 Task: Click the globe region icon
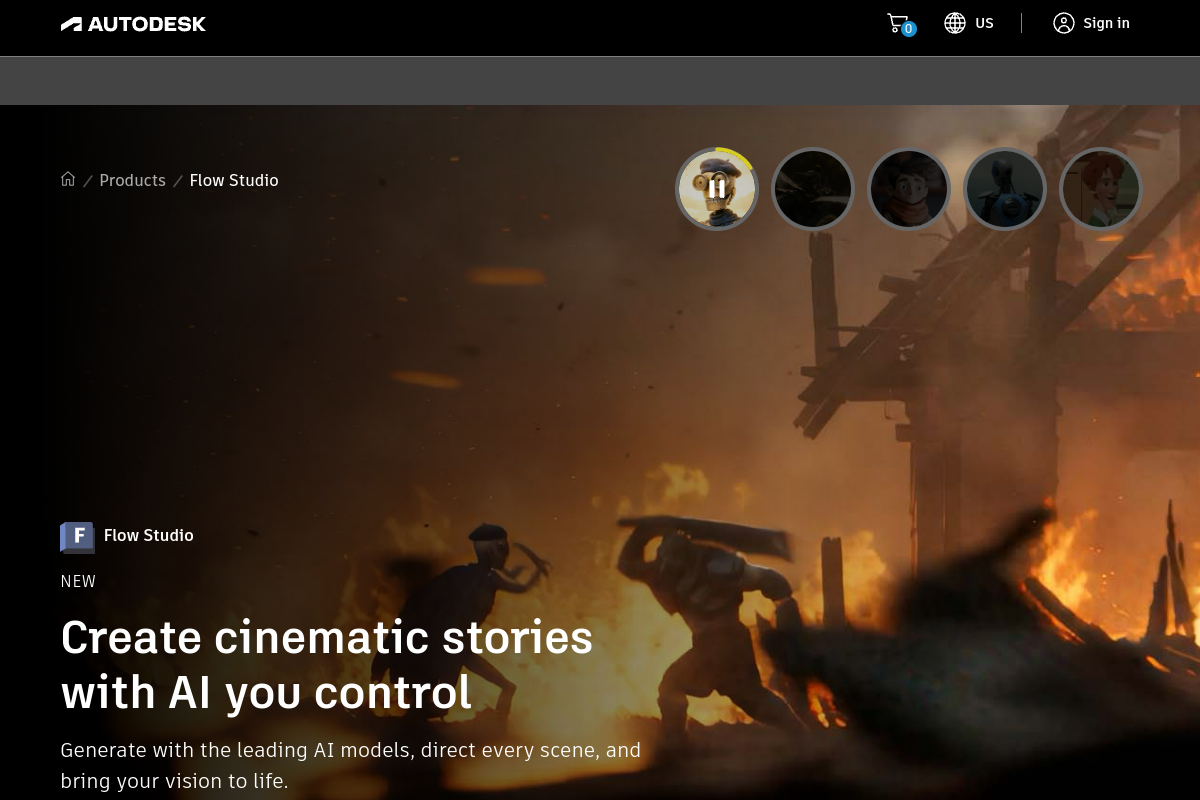pos(955,23)
